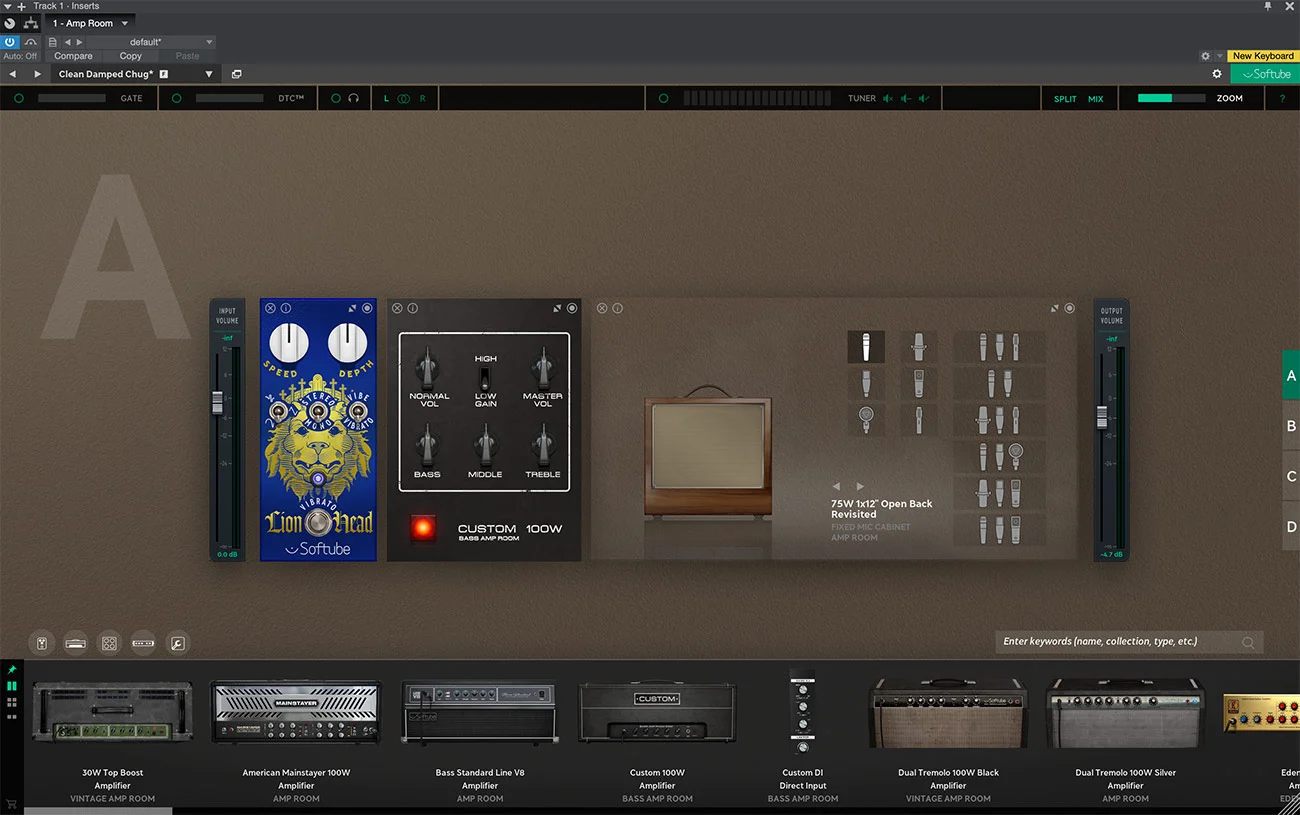Show info for the Open Back cabinet
Screen dimensions: 1300x815
617,308
